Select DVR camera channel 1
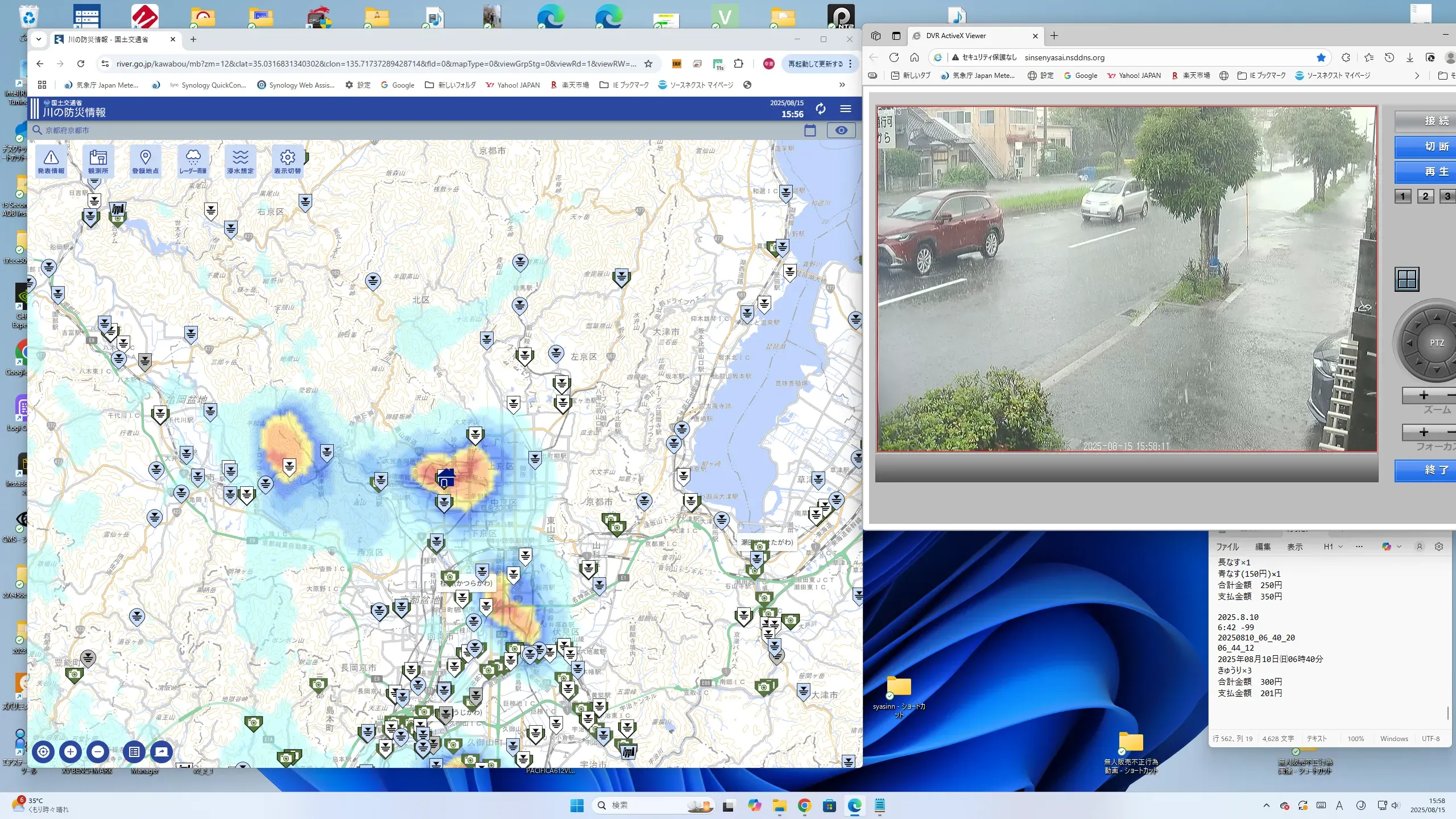 point(1403,196)
